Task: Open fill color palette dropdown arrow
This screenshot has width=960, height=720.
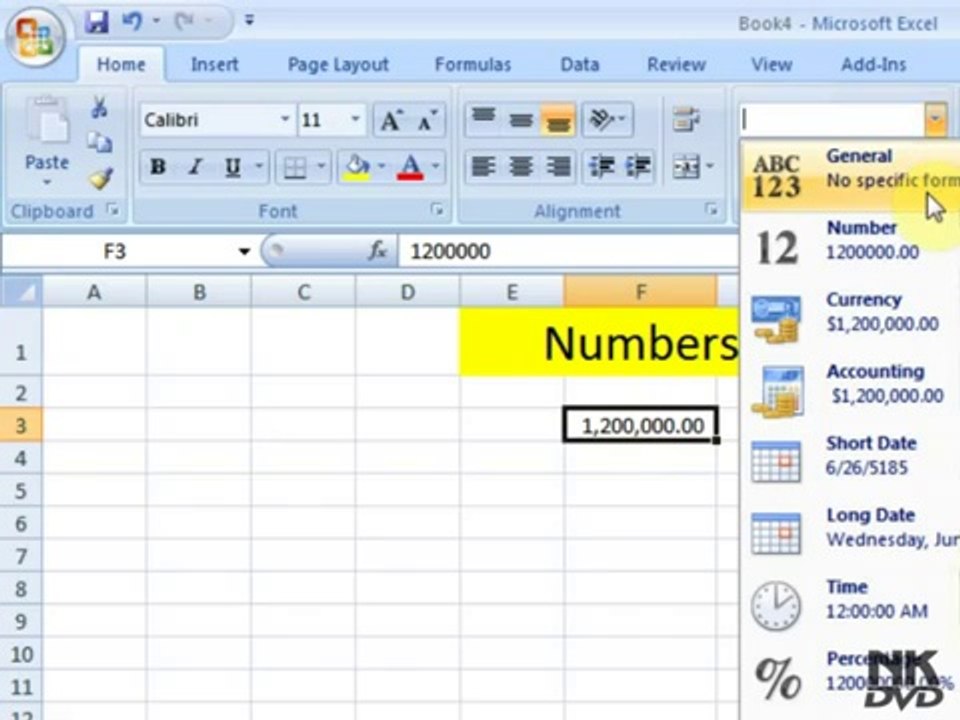Action: pos(382,166)
